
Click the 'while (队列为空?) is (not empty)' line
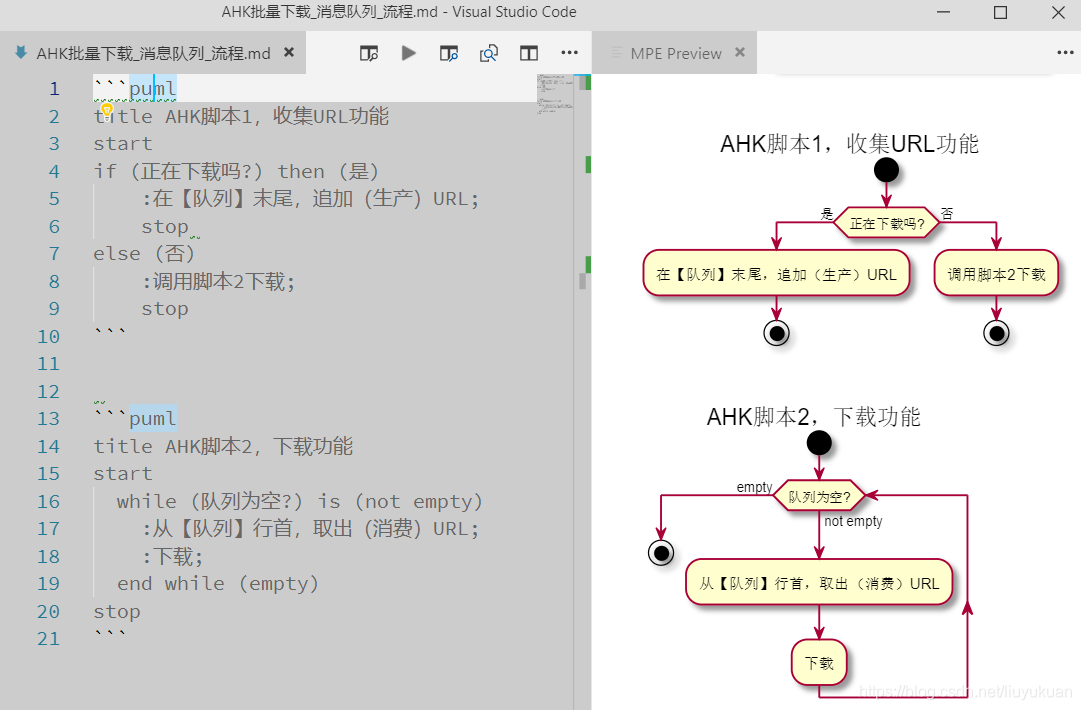(299, 502)
